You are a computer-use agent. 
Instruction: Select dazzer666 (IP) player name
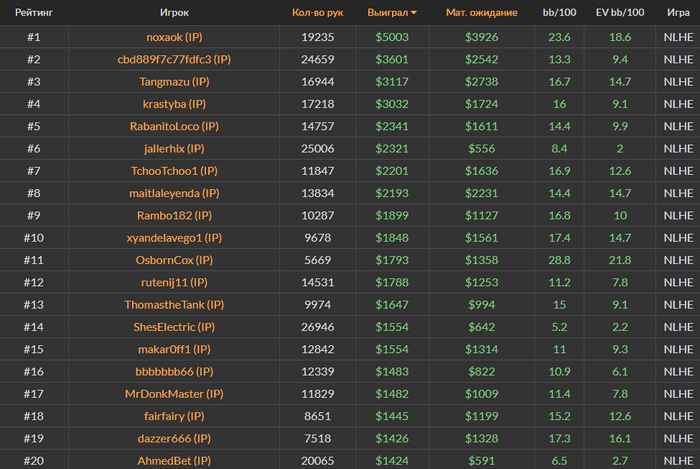174,439
